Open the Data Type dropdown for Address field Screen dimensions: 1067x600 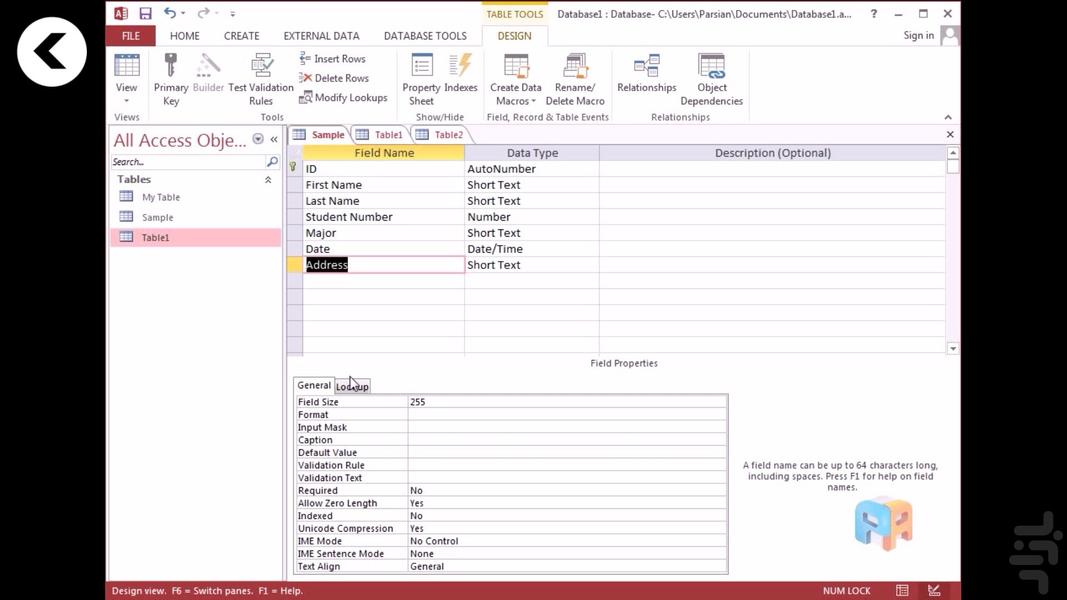tap(592, 264)
